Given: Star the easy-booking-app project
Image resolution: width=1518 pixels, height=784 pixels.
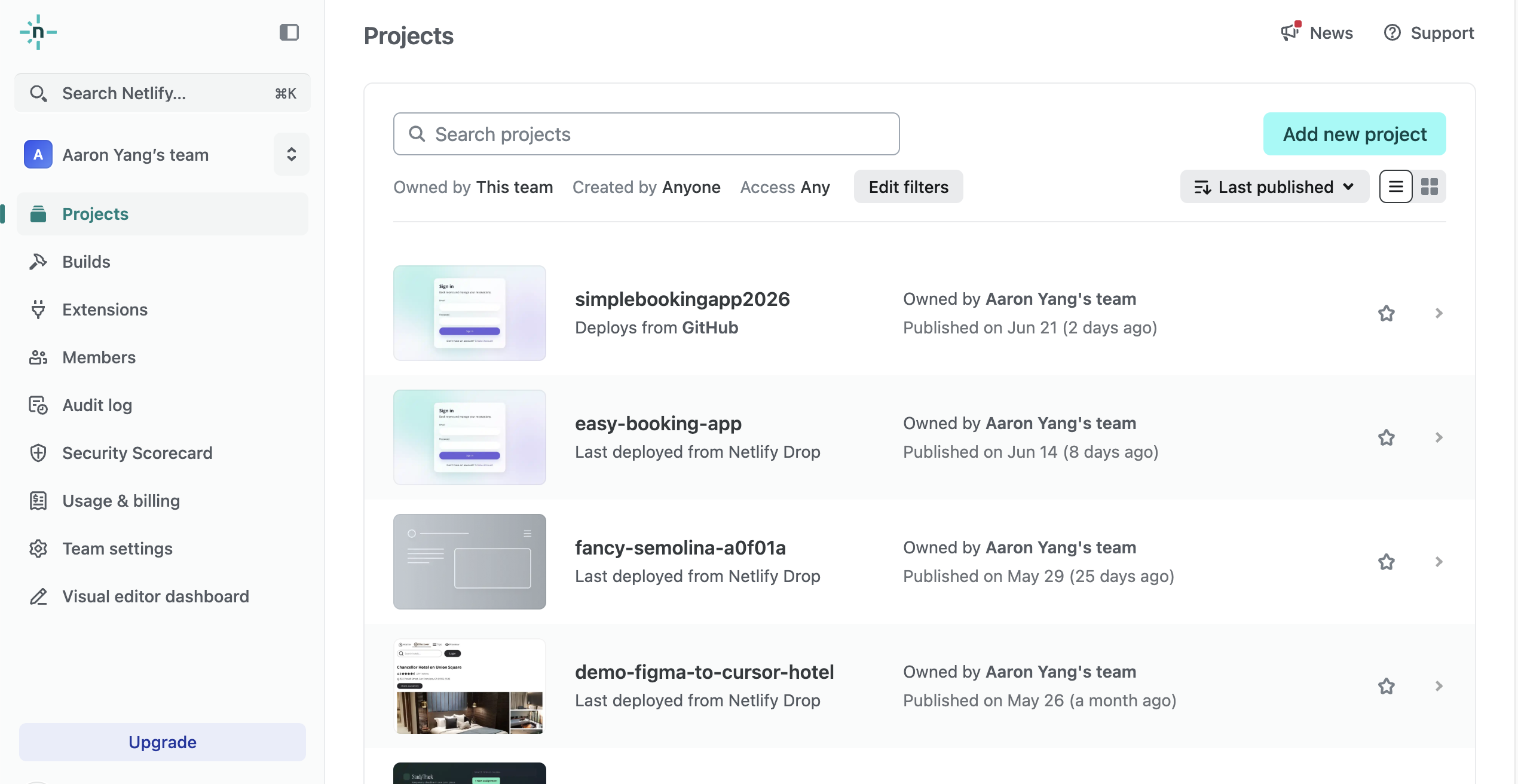Looking at the screenshot, I should point(1387,437).
